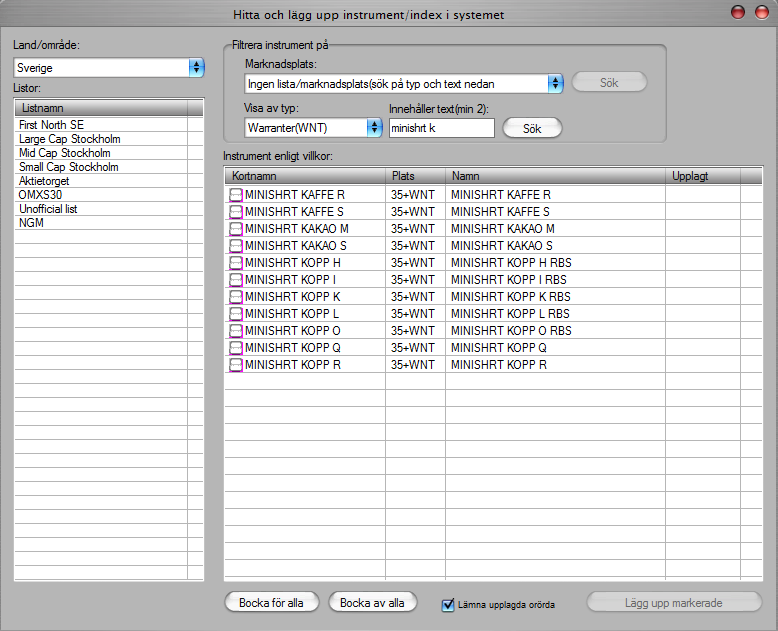Uncheck 'Lämna upplagda orörda' option

449,604
